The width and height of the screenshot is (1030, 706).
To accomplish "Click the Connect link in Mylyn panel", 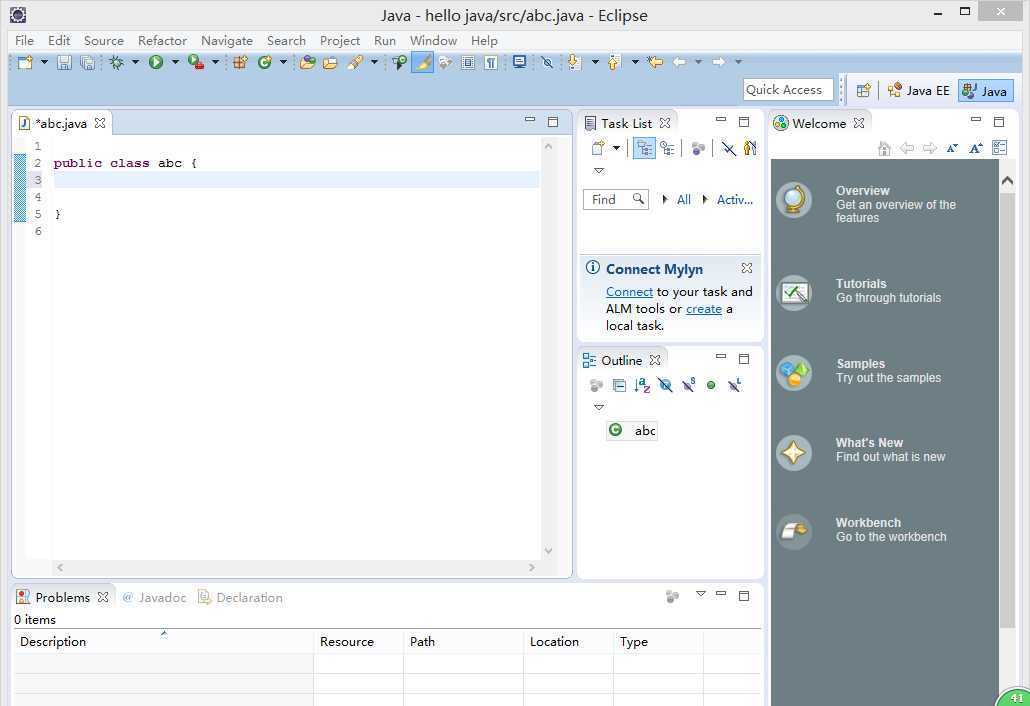I will (x=629, y=292).
